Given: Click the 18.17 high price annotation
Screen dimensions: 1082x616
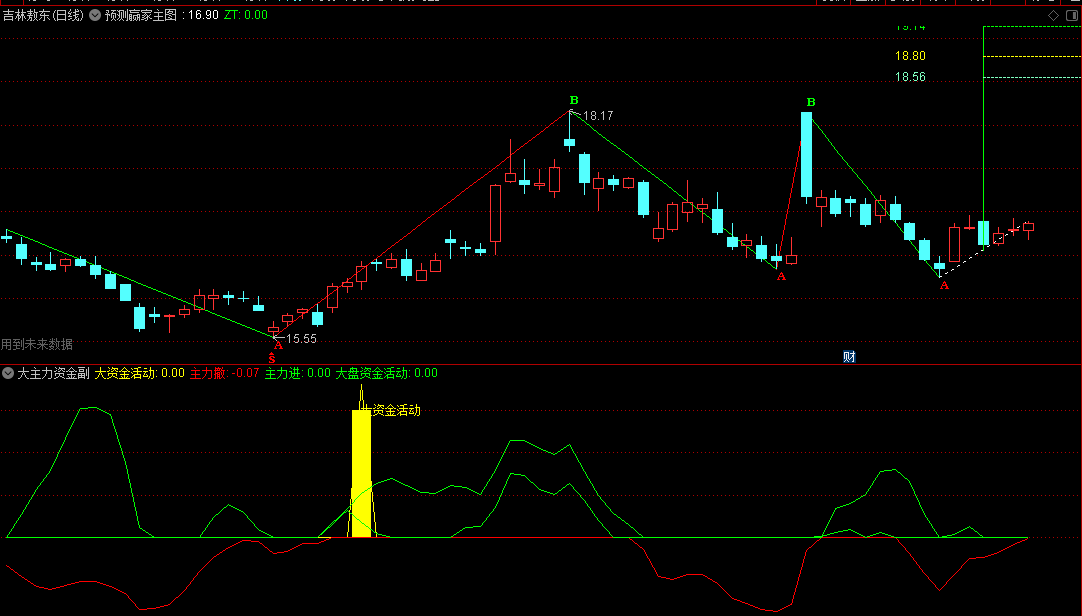Looking at the screenshot, I should point(598,116).
